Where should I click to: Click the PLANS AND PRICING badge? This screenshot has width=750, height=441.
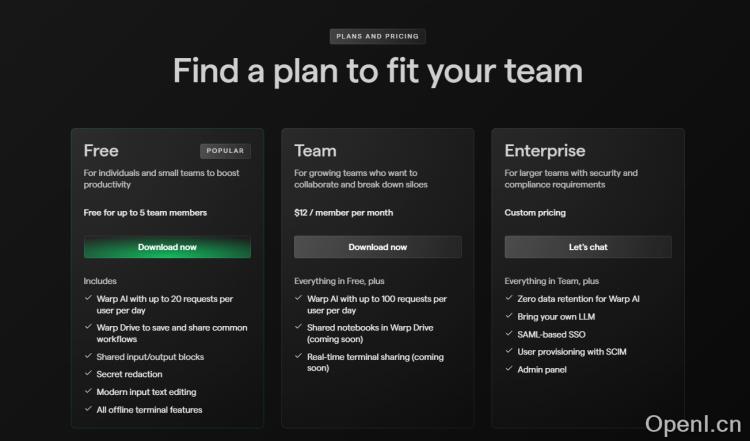[x=377, y=37]
